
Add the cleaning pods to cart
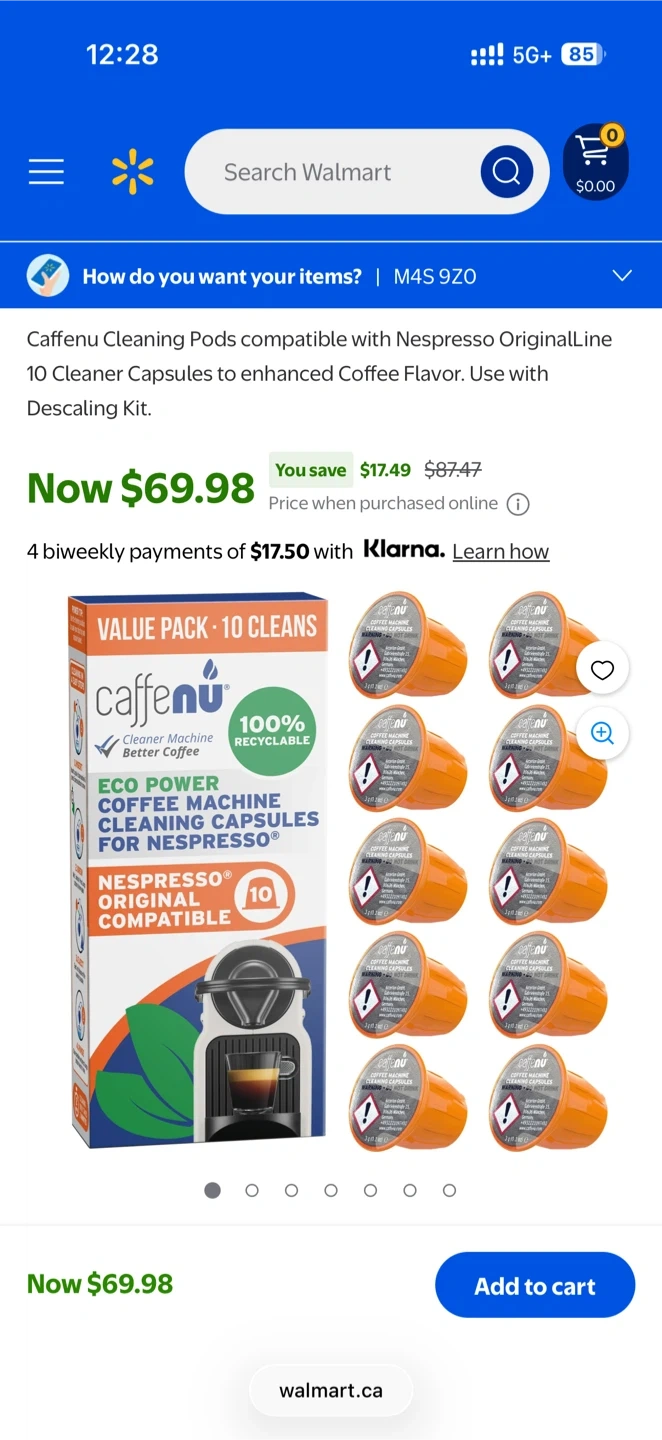535,1285
